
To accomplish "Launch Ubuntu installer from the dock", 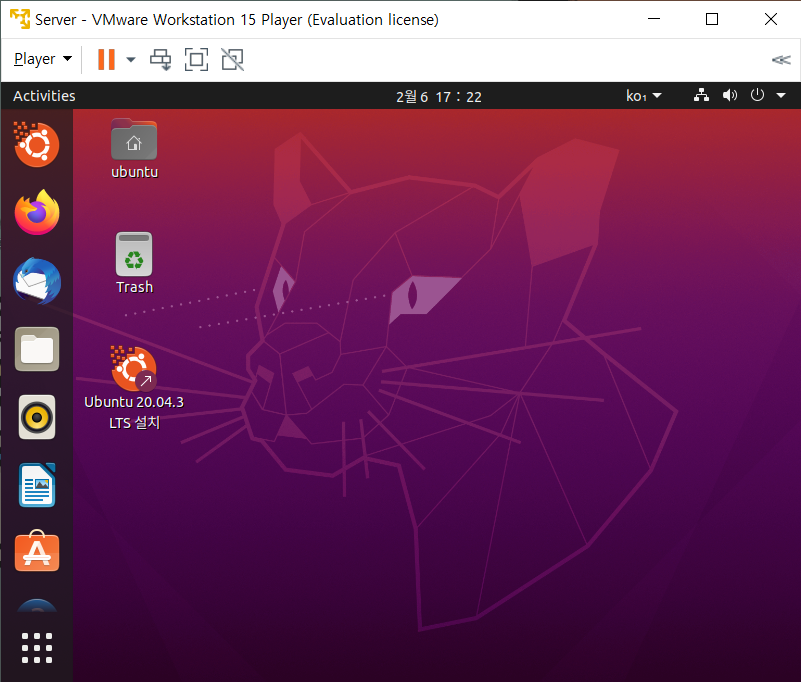I will click(36, 145).
